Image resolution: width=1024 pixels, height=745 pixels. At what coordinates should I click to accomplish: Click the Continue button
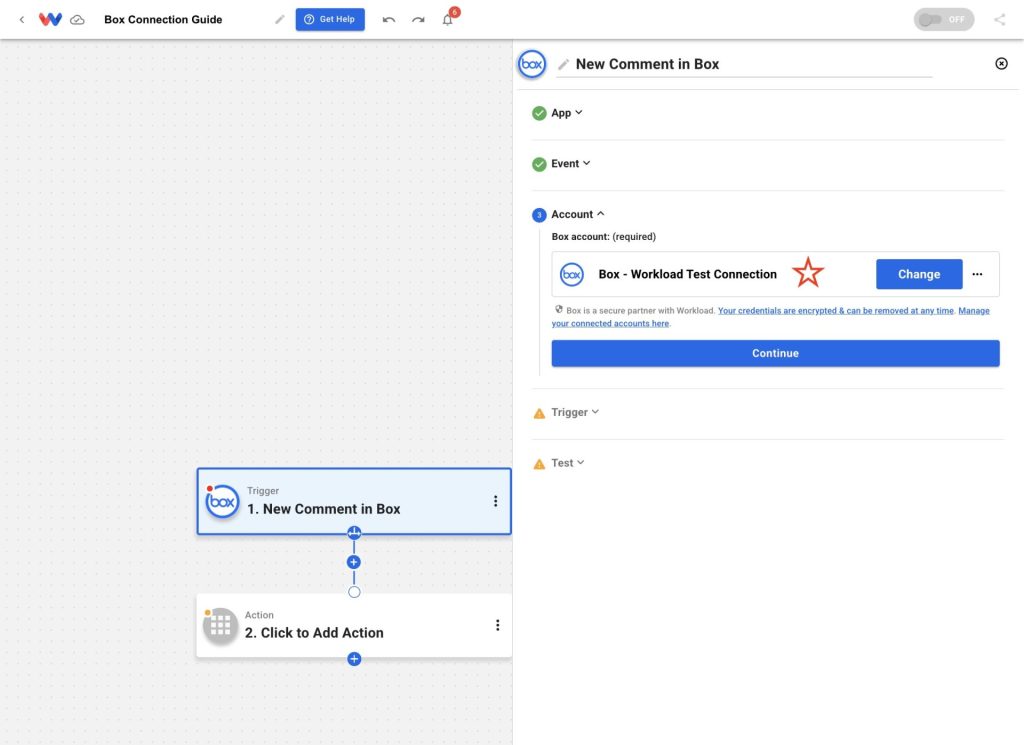click(775, 353)
